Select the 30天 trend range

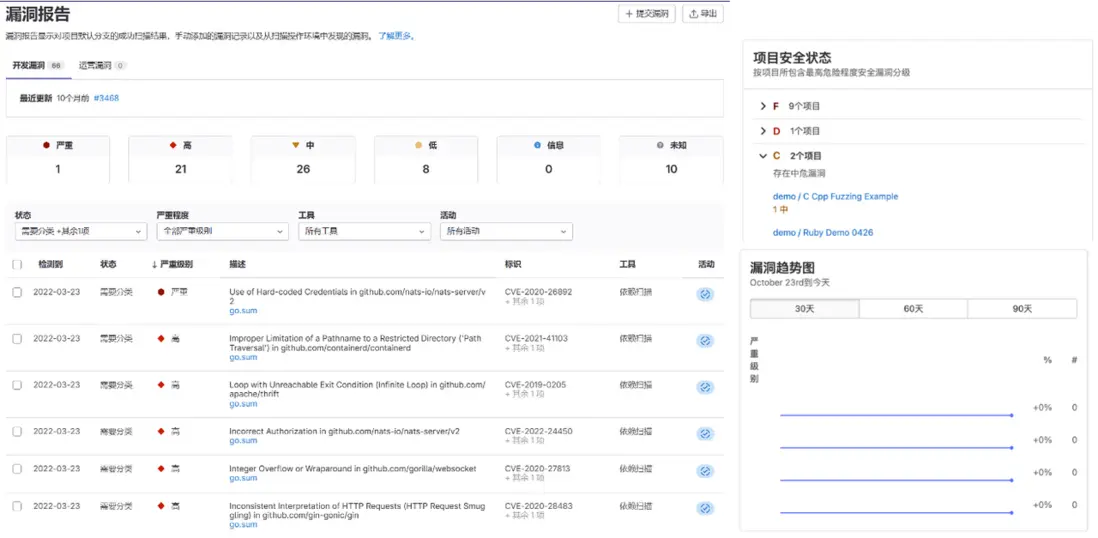point(804,309)
